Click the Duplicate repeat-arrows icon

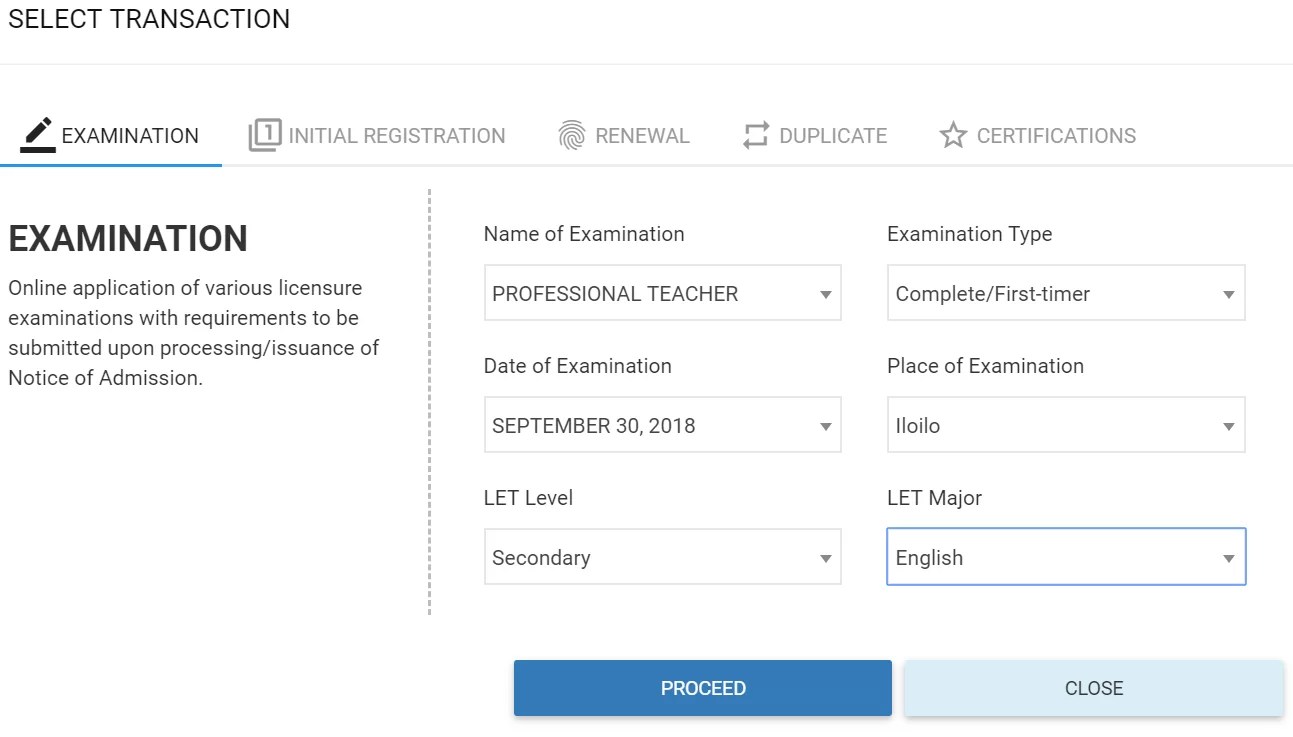click(756, 135)
